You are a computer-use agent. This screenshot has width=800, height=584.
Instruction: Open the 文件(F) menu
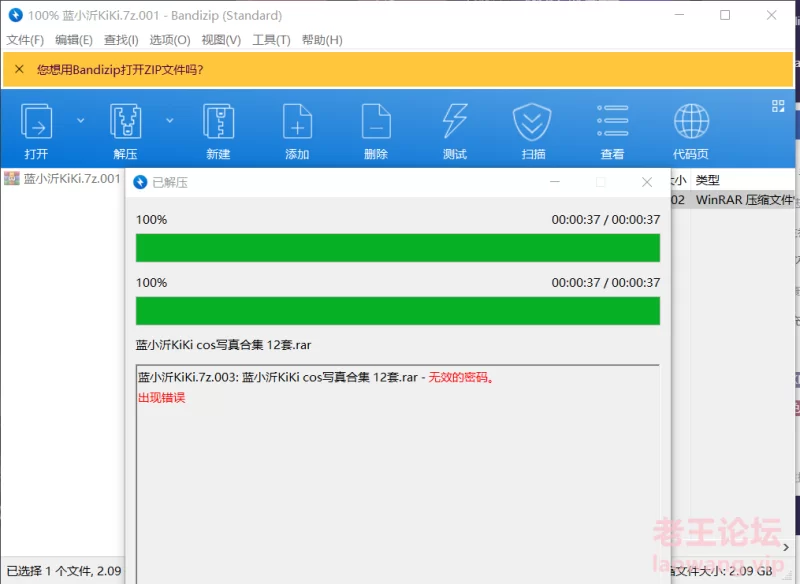click(x=25, y=40)
